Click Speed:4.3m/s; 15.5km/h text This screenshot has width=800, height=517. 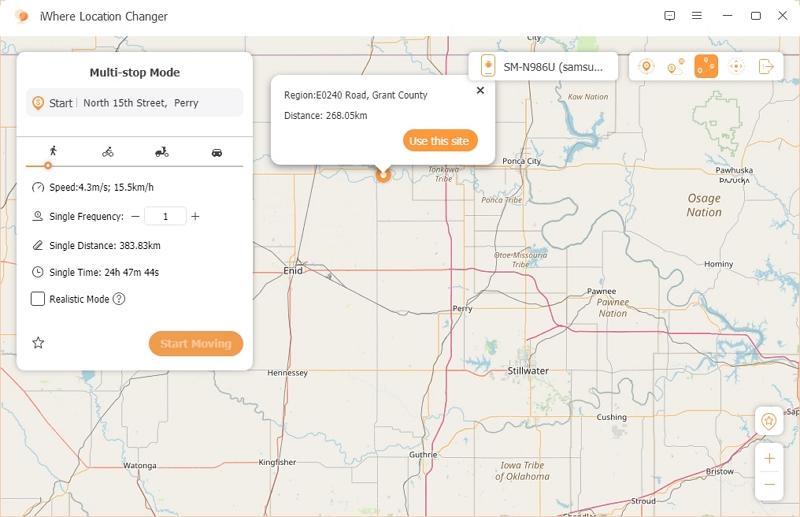tap(102, 187)
